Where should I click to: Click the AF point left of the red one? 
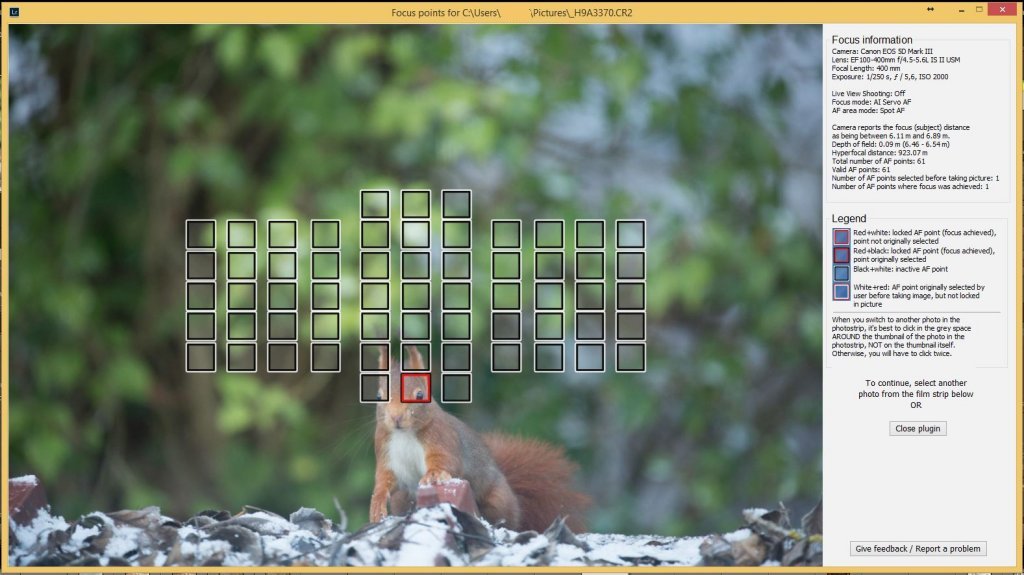[x=375, y=388]
